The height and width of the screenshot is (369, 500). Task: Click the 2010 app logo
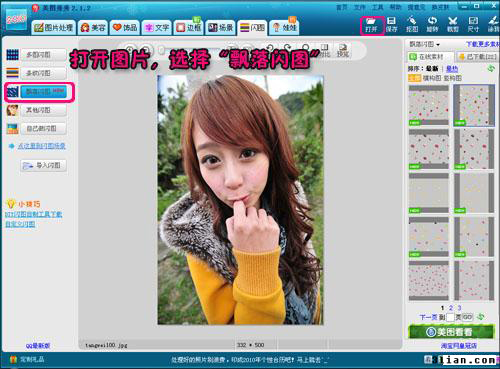(x=16, y=20)
